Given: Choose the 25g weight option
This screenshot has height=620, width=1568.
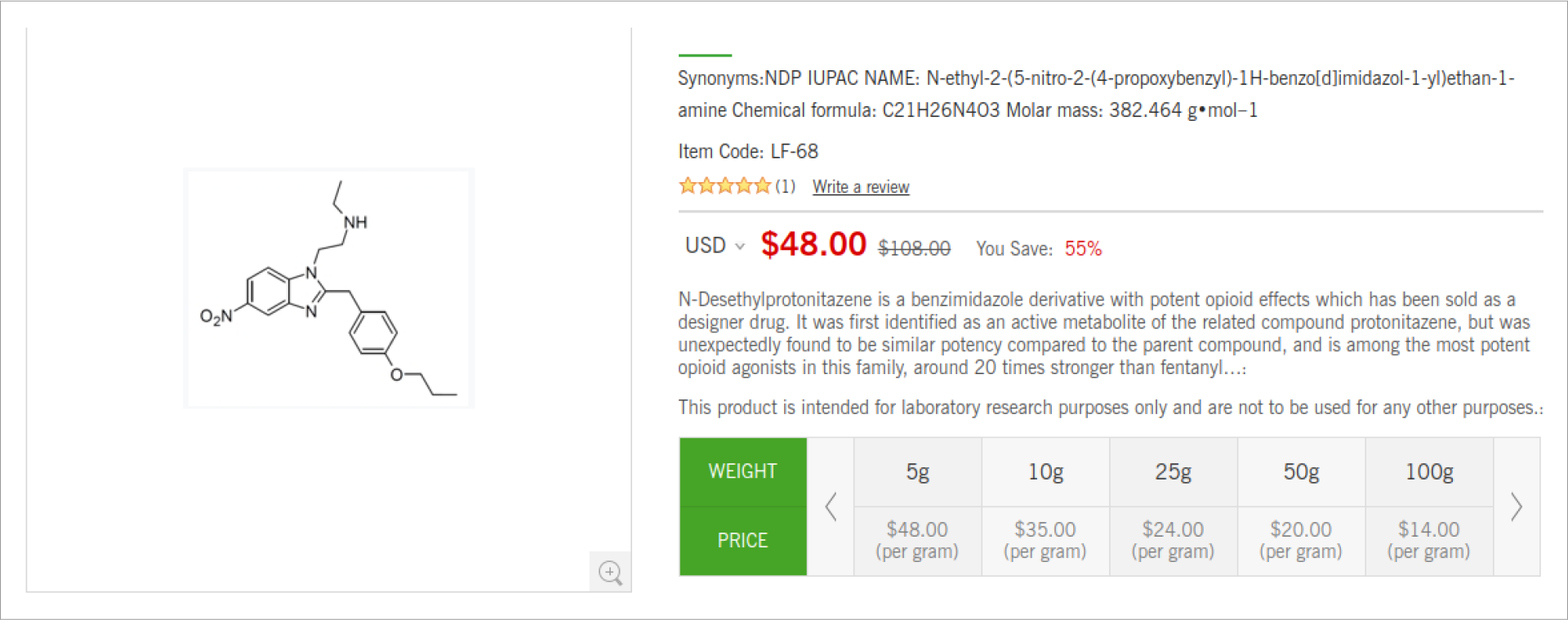Looking at the screenshot, I should [x=1173, y=472].
